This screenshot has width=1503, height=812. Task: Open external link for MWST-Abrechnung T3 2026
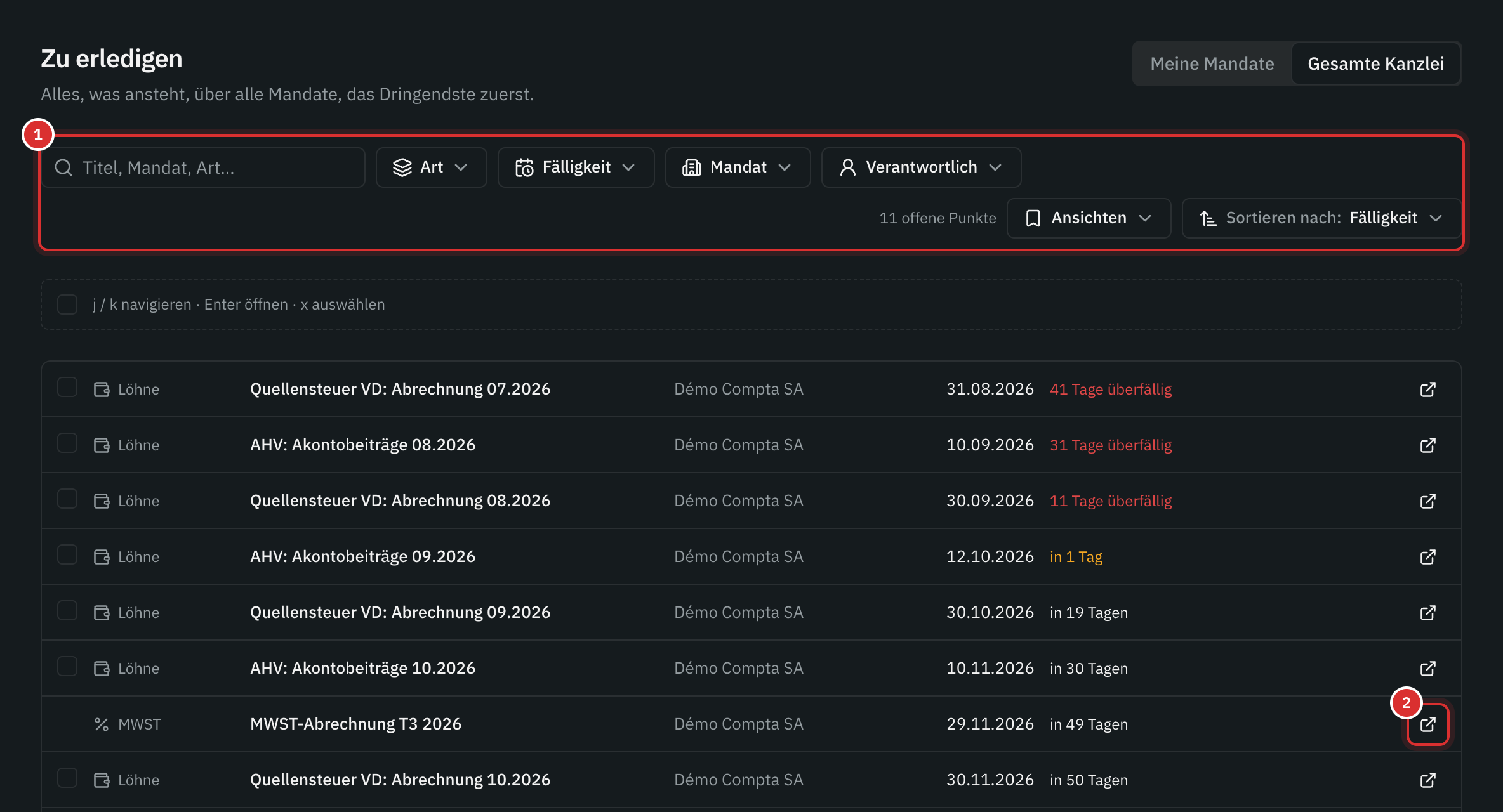1427,724
